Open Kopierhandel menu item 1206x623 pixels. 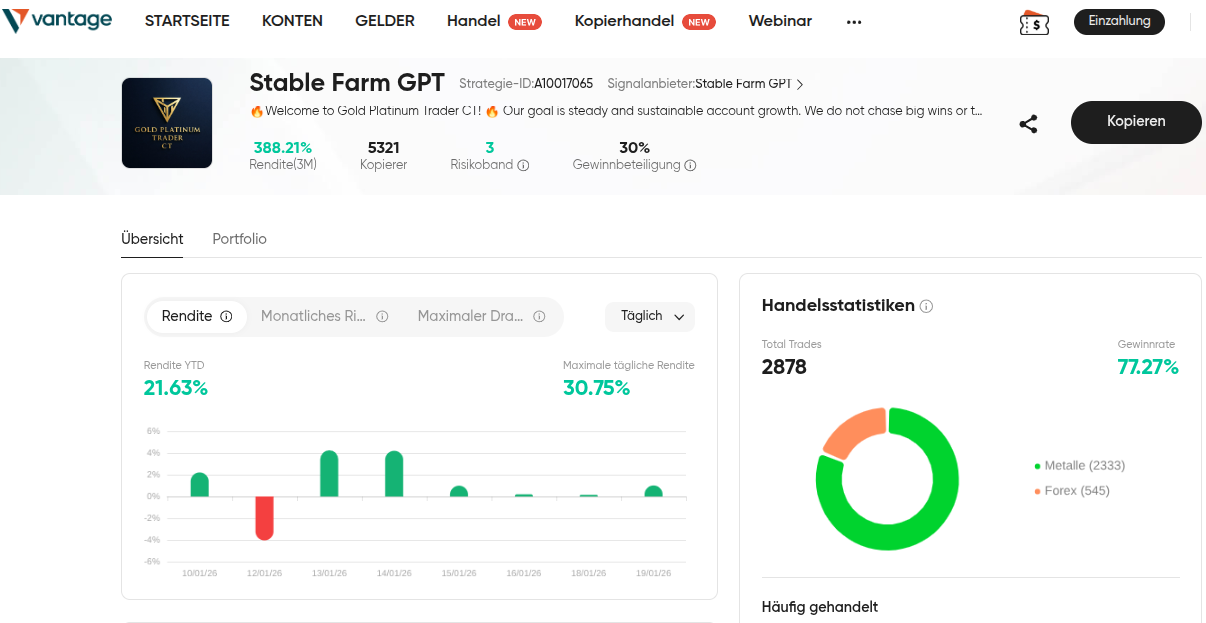[x=625, y=21]
